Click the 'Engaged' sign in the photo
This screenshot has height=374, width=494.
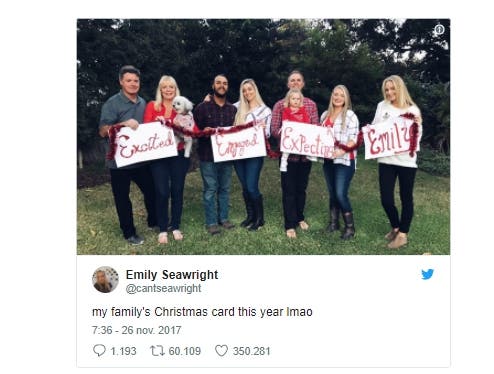click(x=238, y=145)
